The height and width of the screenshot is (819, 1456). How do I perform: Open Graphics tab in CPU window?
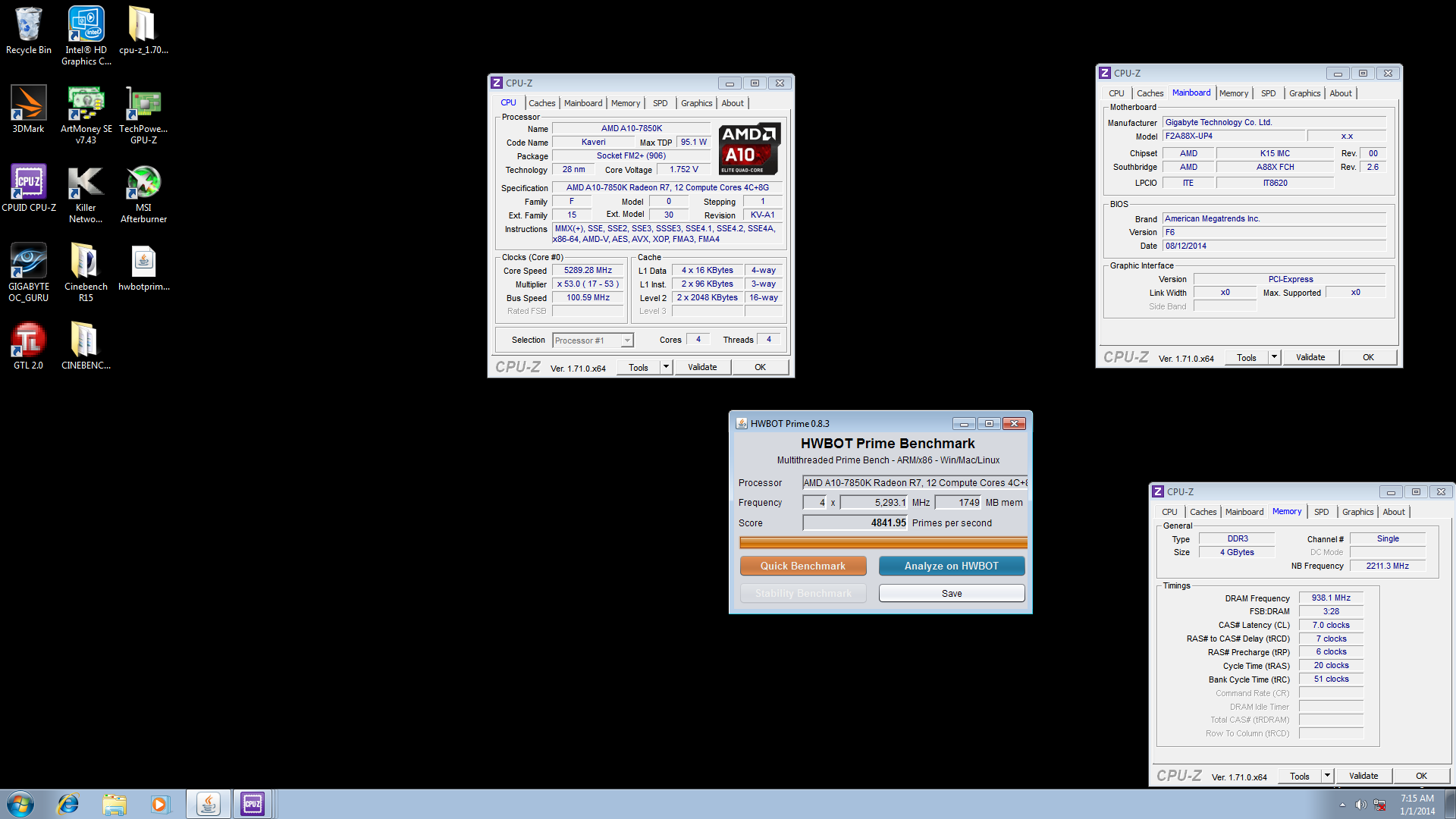[696, 103]
